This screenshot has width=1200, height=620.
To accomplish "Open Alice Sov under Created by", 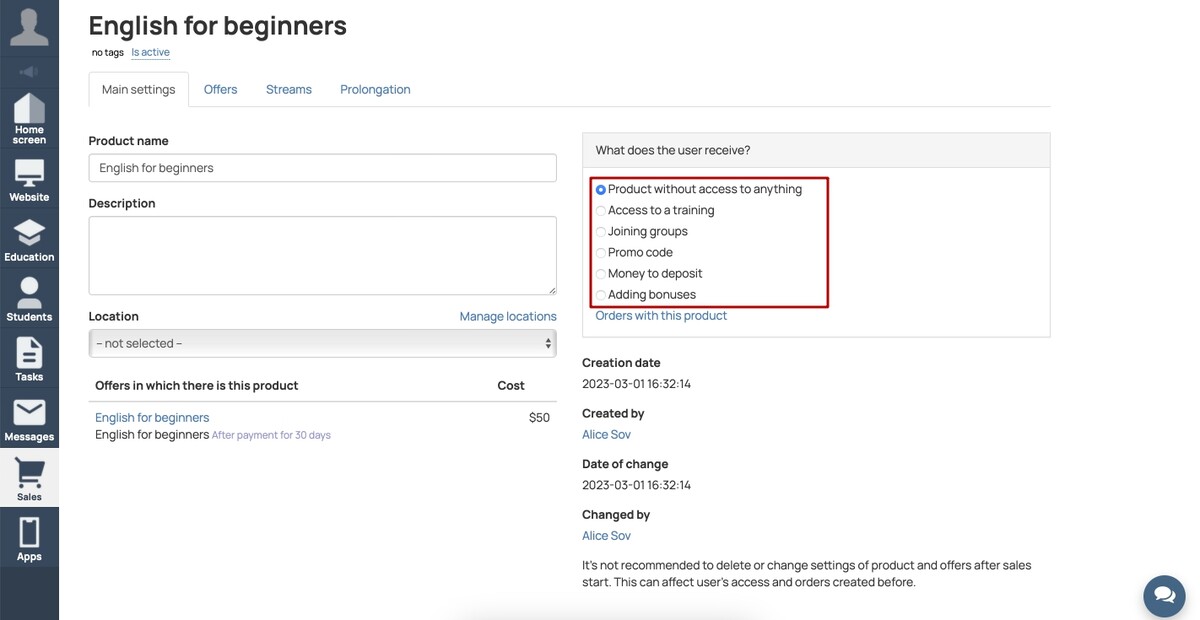I will point(606,434).
